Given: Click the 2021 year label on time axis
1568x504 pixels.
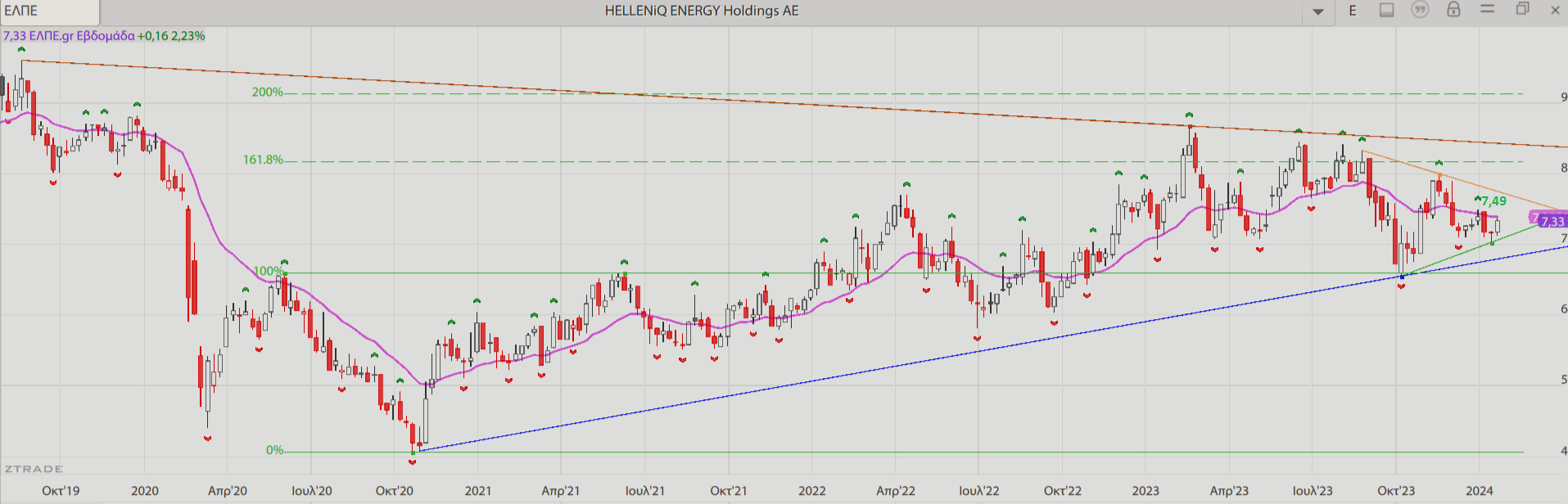Looking at the screenshot, I should pyautogui.click(x=478, y=491).
